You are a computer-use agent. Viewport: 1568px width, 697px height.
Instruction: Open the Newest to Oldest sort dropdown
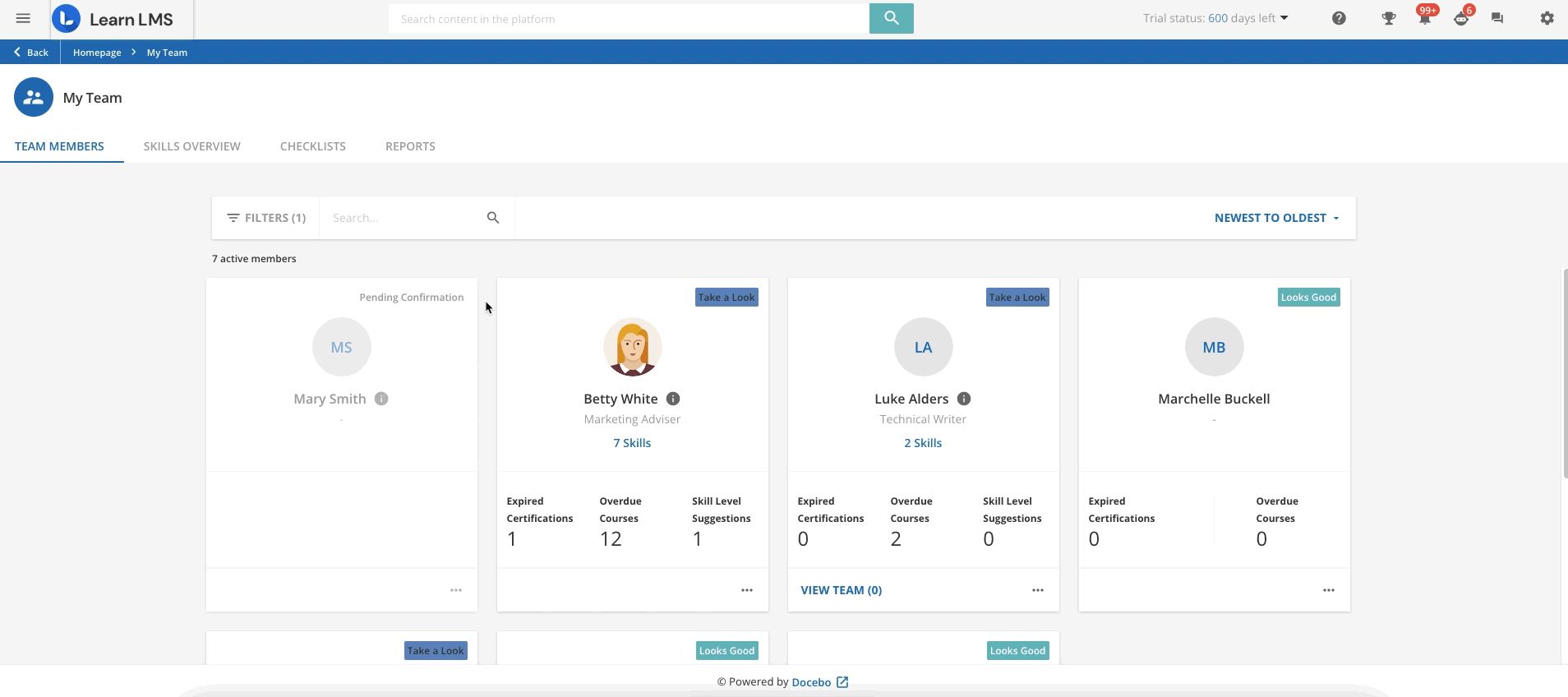click(x=1277, y=218)
